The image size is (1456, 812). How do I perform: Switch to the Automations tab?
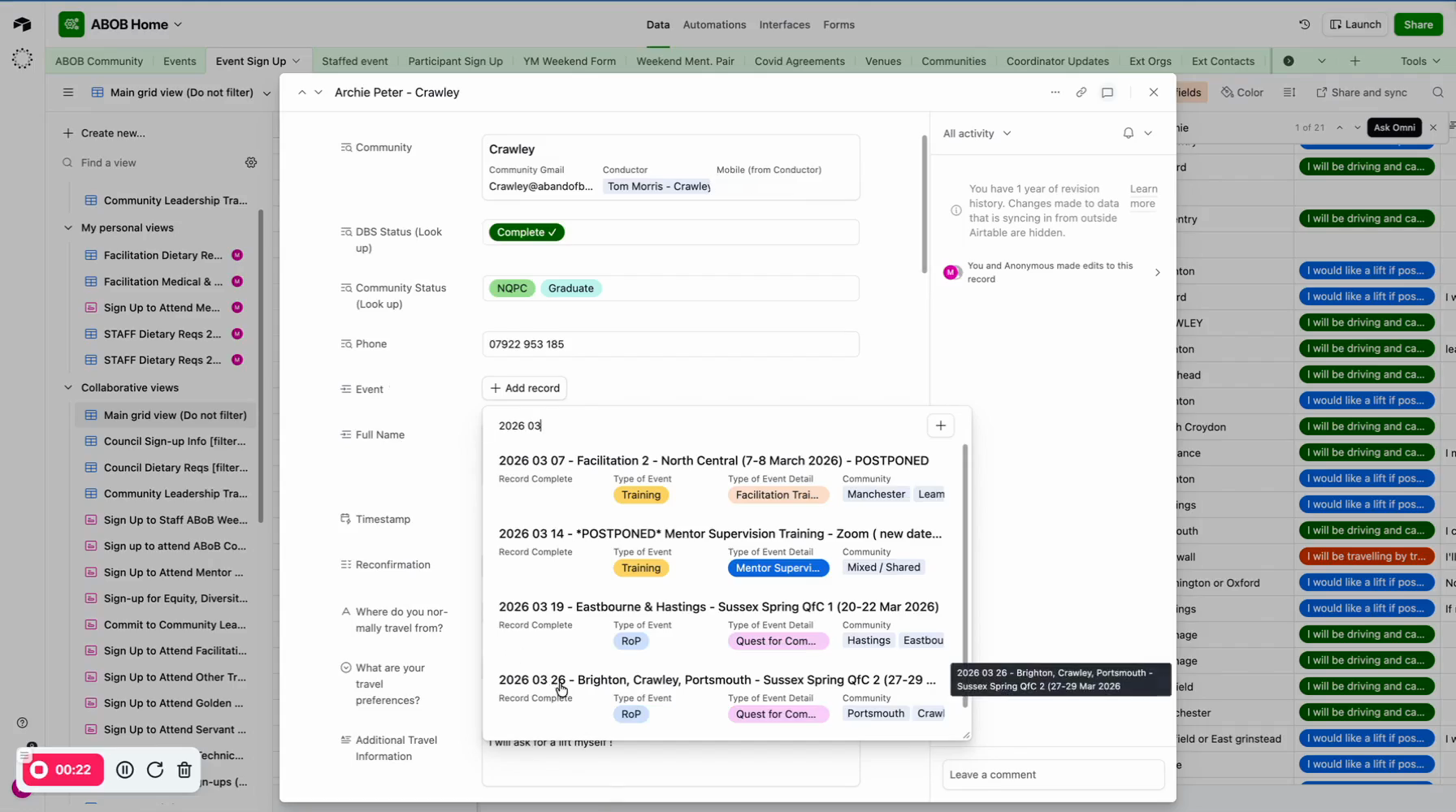click(713, 24)
